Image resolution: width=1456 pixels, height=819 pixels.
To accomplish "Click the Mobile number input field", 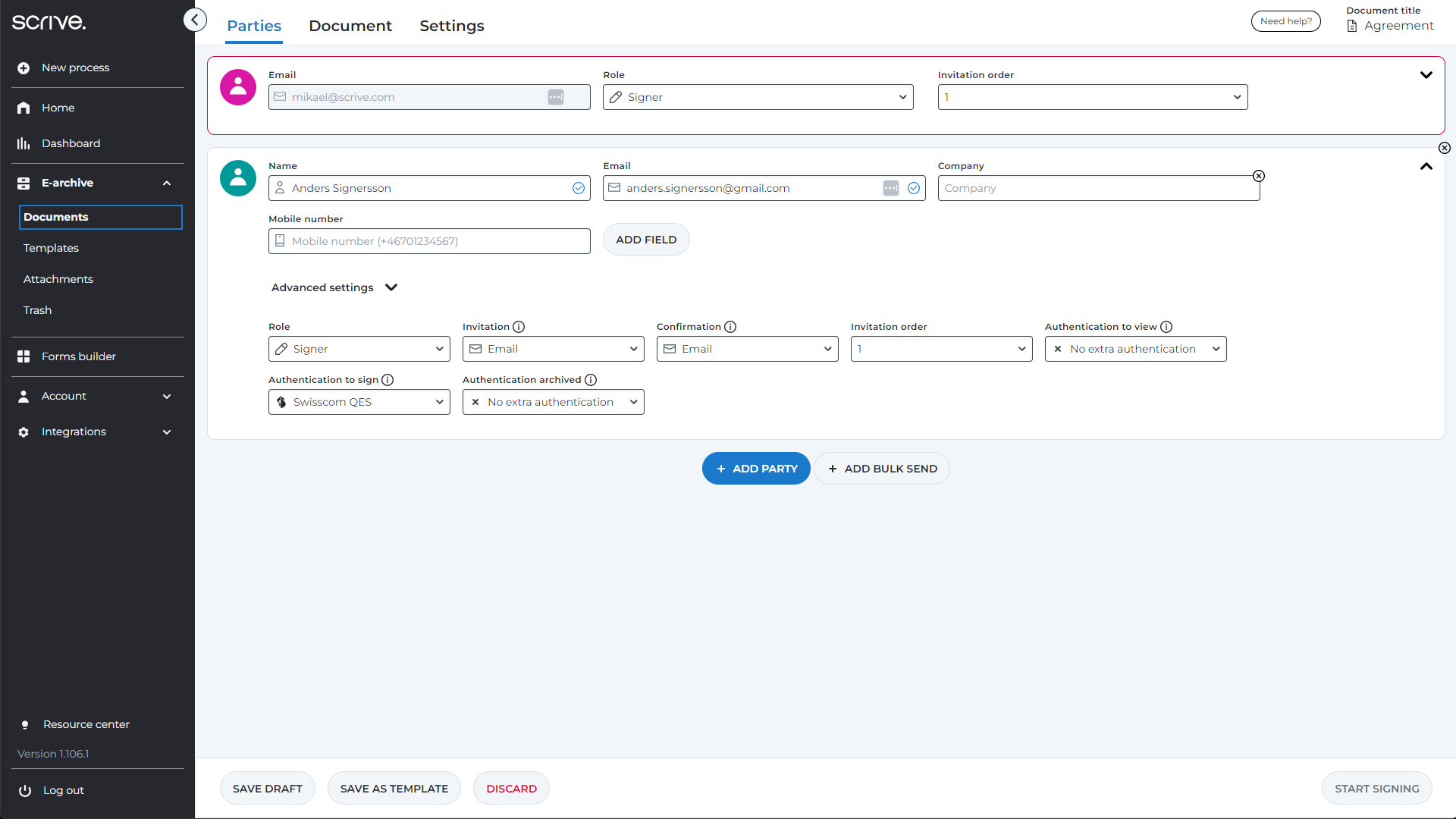I will [429, 241].
